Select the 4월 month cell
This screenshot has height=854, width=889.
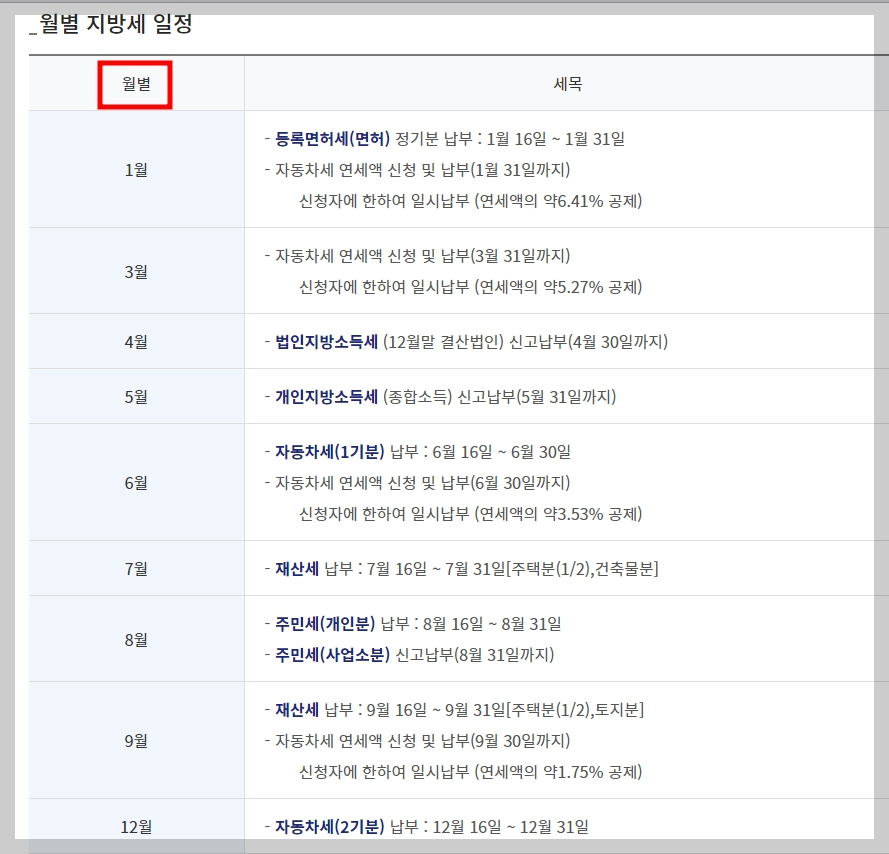(x=136, y=342)
